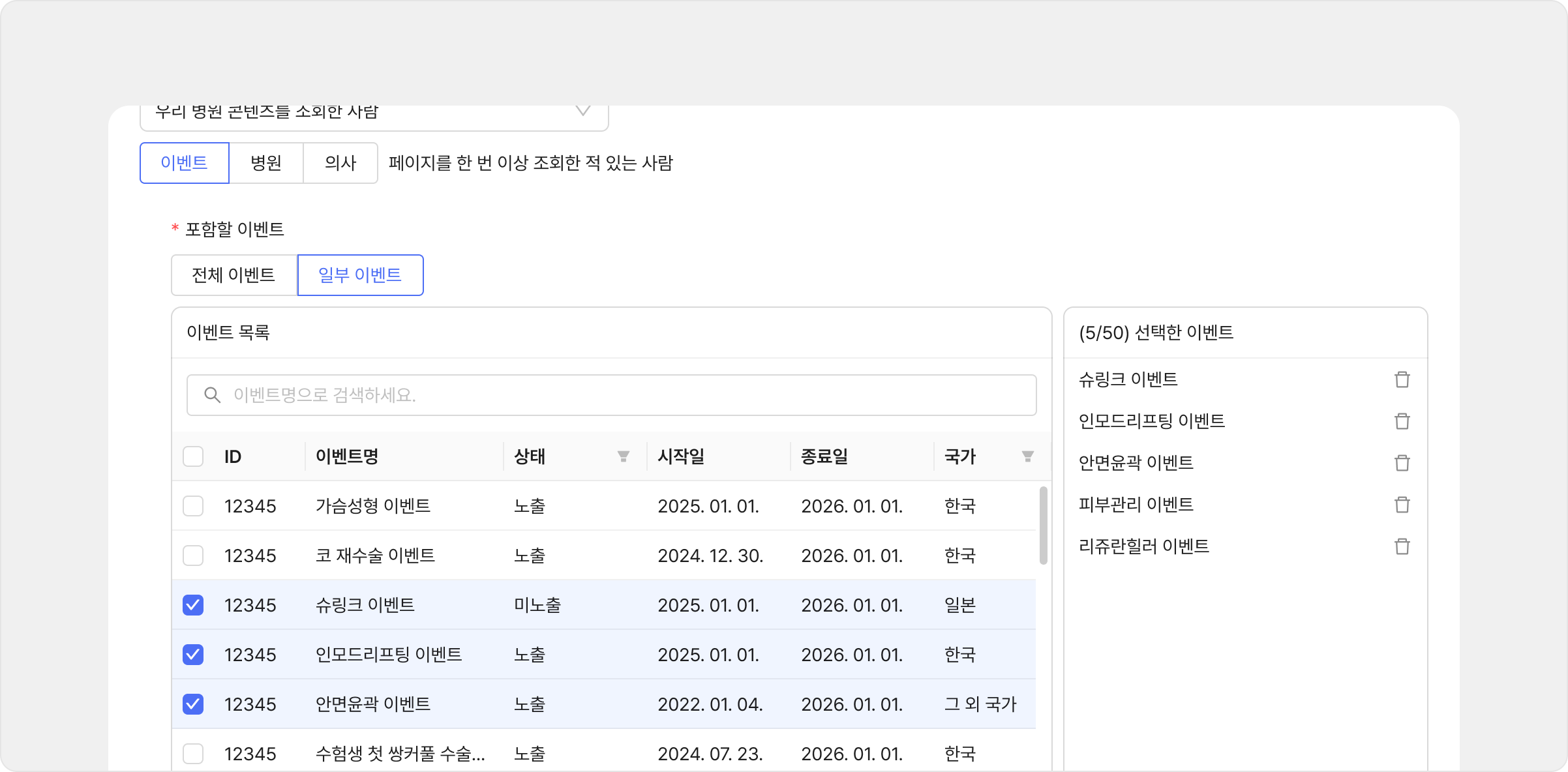Click trash icon next to 인모드리프팅 이벤트
Viewport: 1568px width, 772px height.
point(1402,421)
